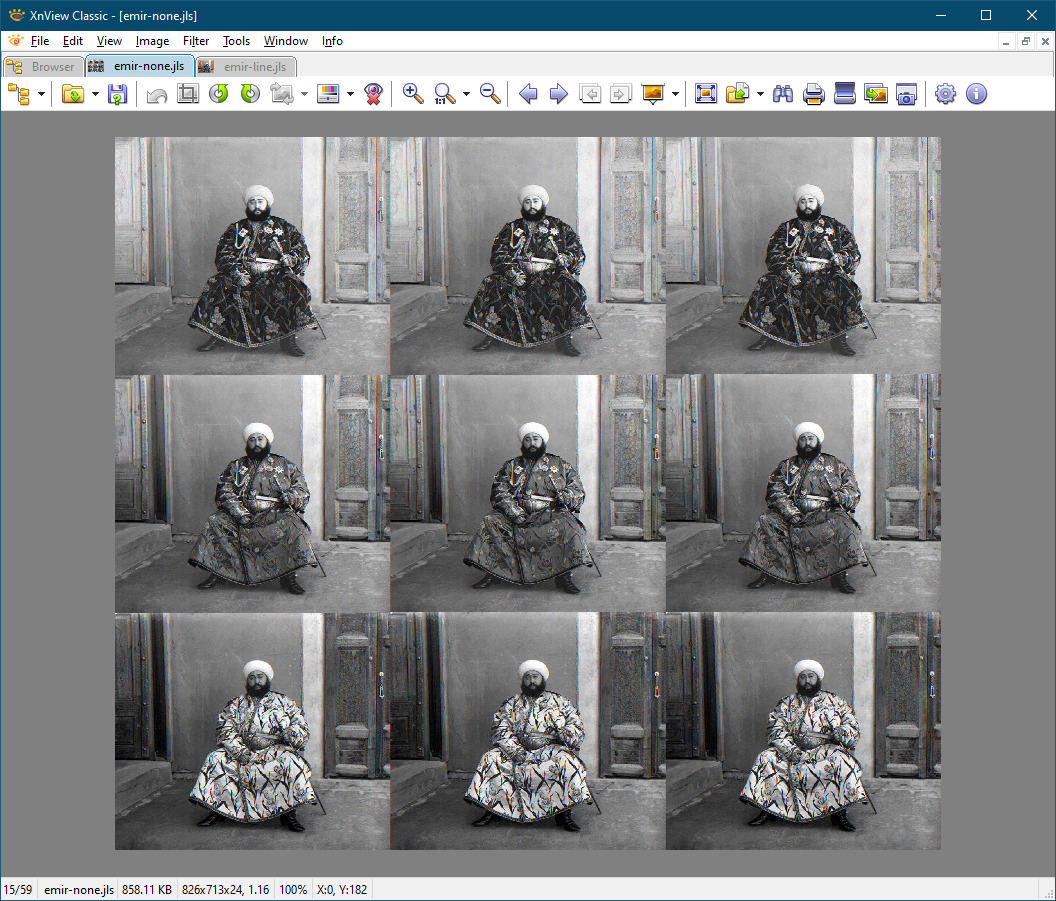Open the Tools menu
Screen dimensions: 1056x901
236,41
